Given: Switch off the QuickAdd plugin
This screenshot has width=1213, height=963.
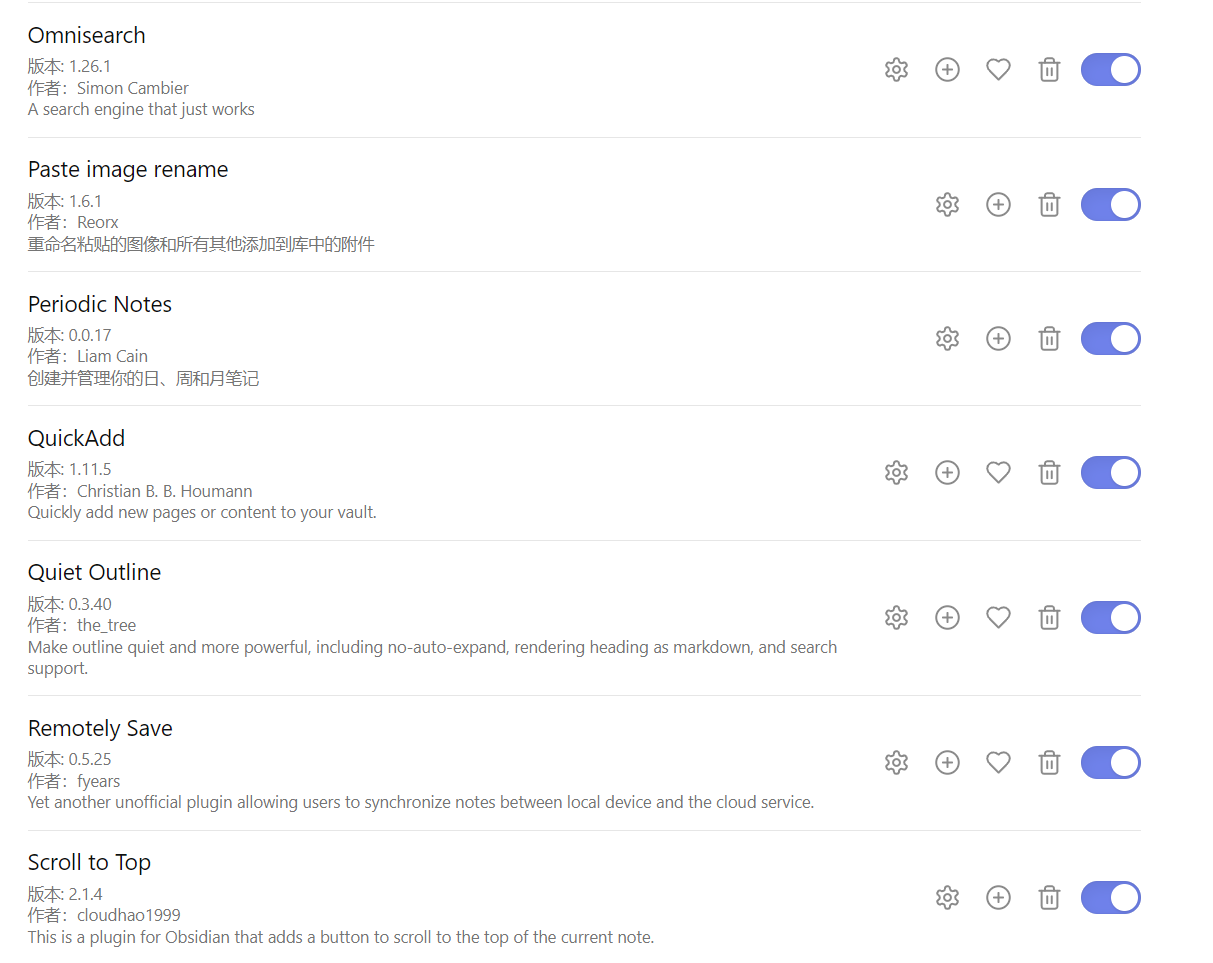Looking at the screenshot, I should pos(1111,473).
